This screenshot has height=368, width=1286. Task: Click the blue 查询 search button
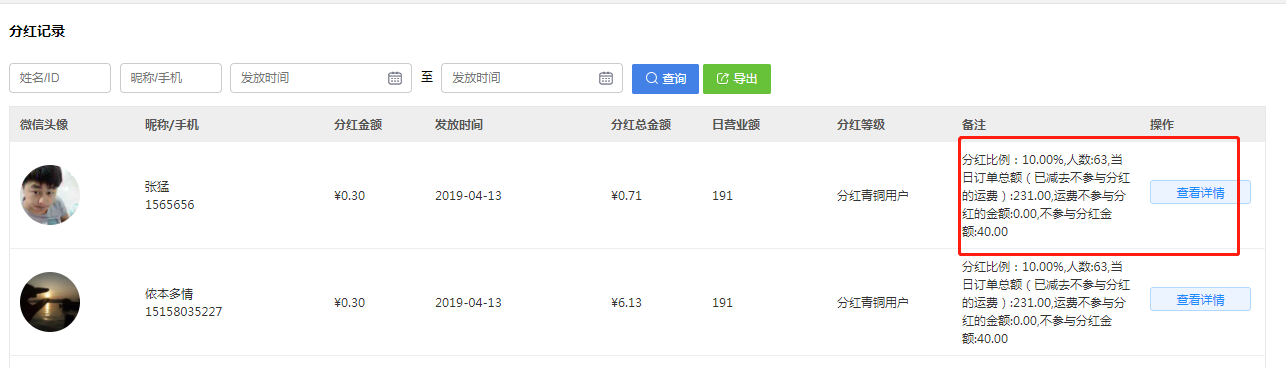[665, 78]
